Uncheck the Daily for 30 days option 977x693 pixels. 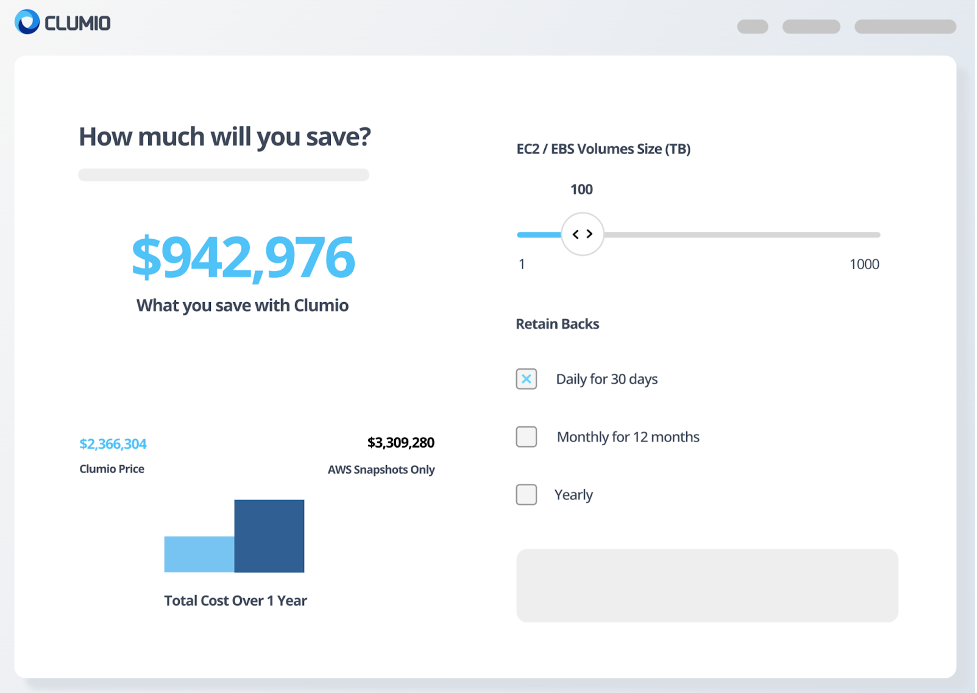click(x=526, y=379)
